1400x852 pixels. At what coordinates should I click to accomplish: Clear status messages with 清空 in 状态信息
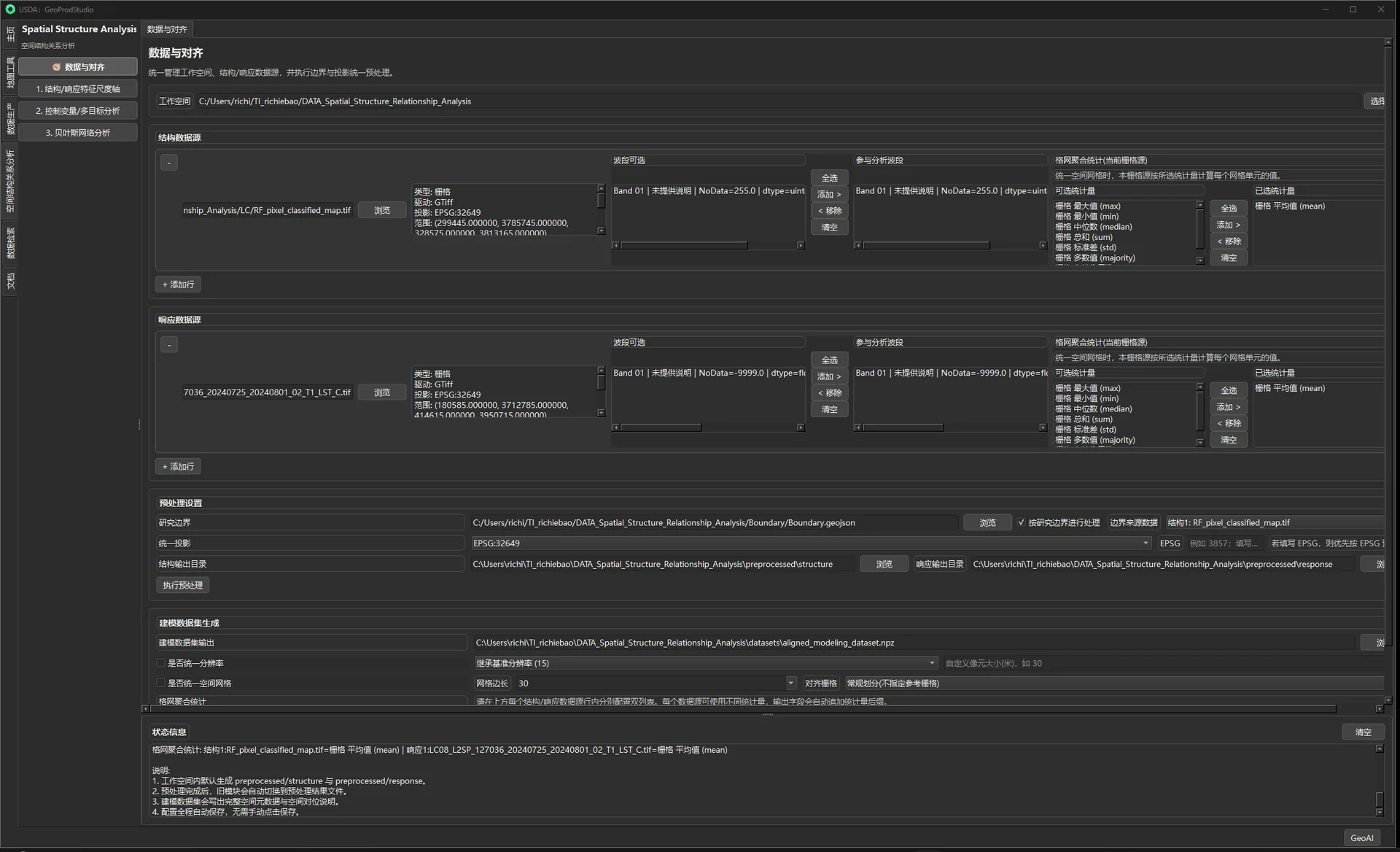[x=1363, y=732]
